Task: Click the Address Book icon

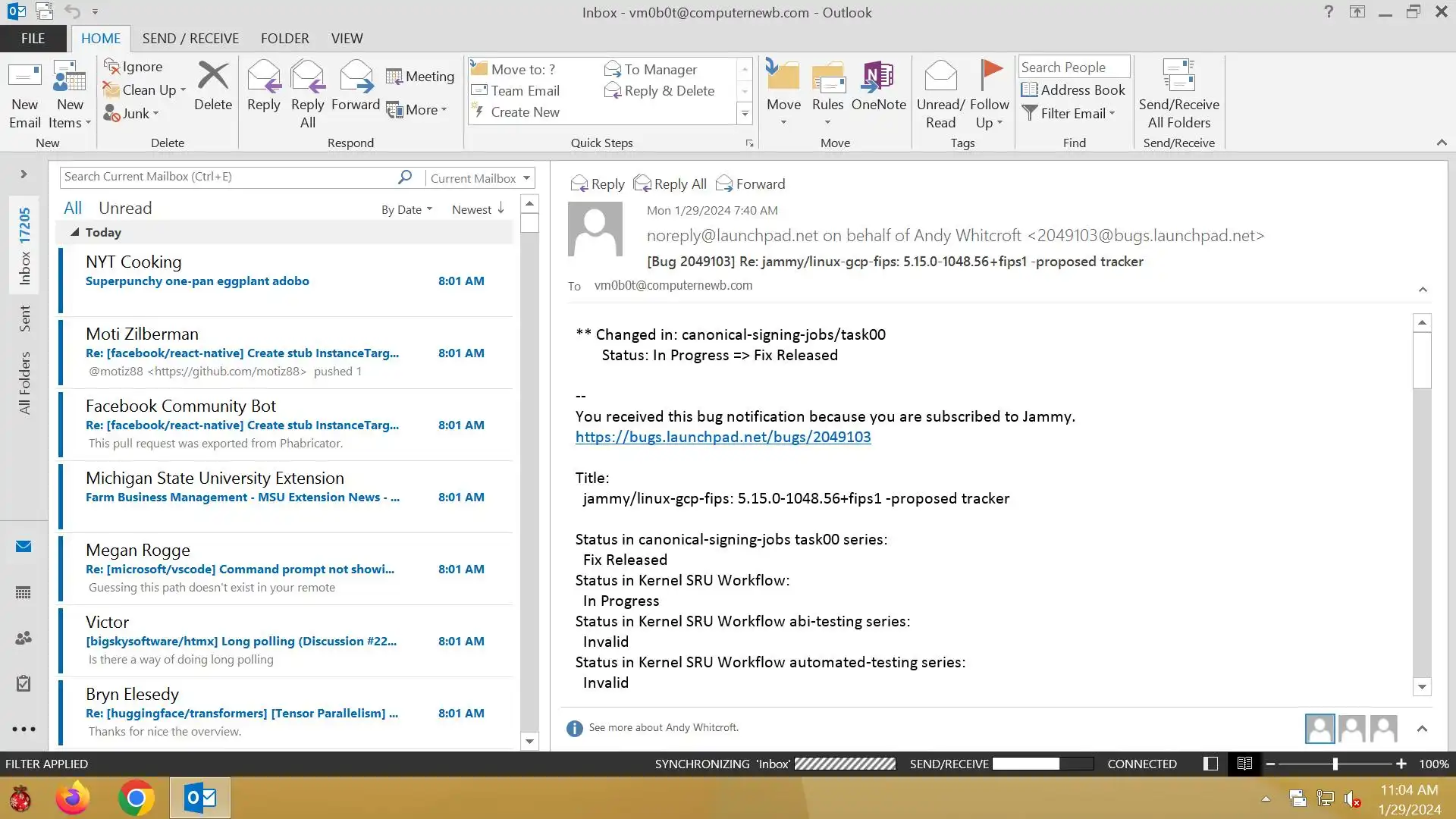Action: pos(1029,90)
